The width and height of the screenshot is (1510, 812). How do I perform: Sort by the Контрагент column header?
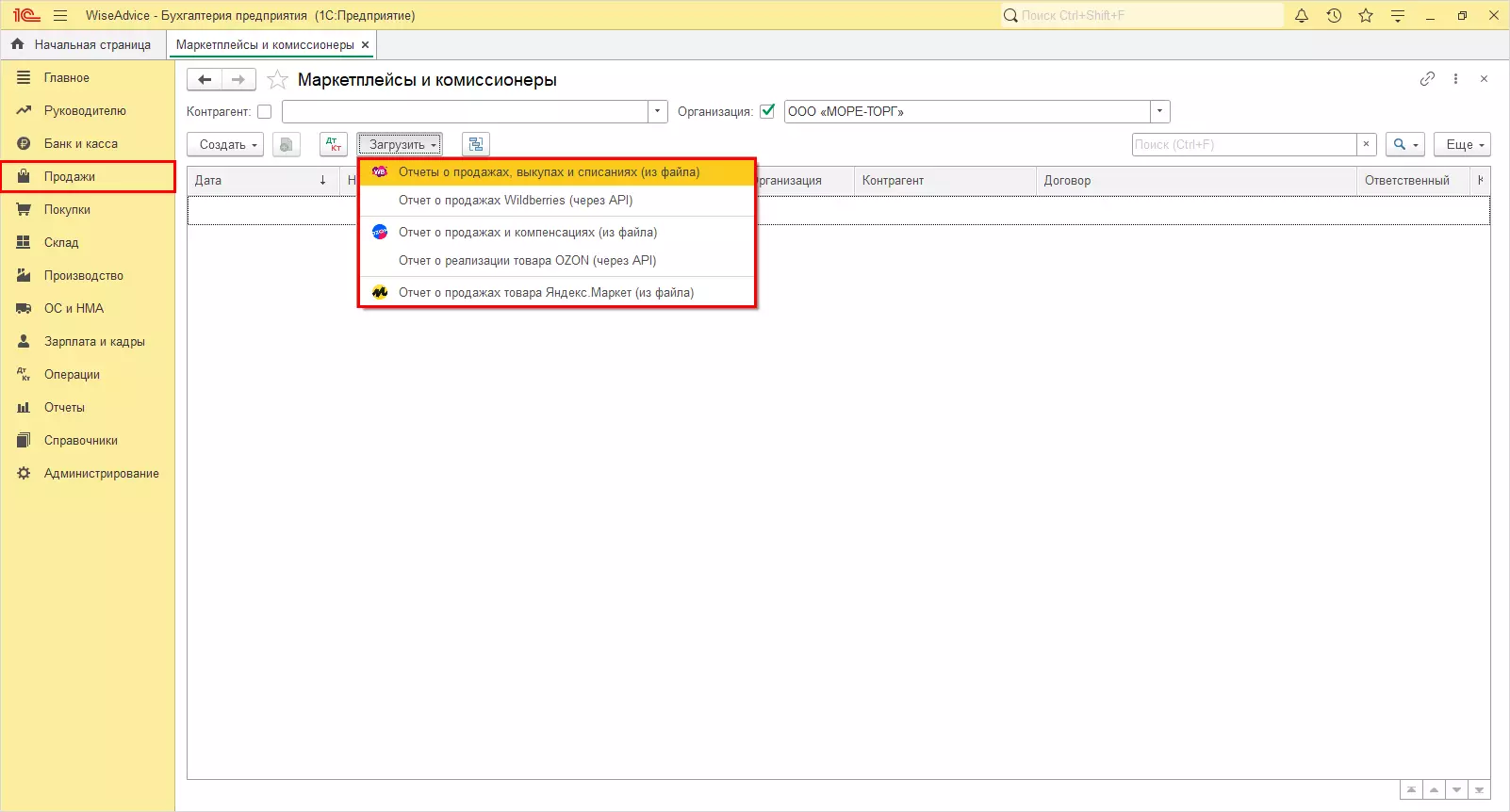coord(945,180)
